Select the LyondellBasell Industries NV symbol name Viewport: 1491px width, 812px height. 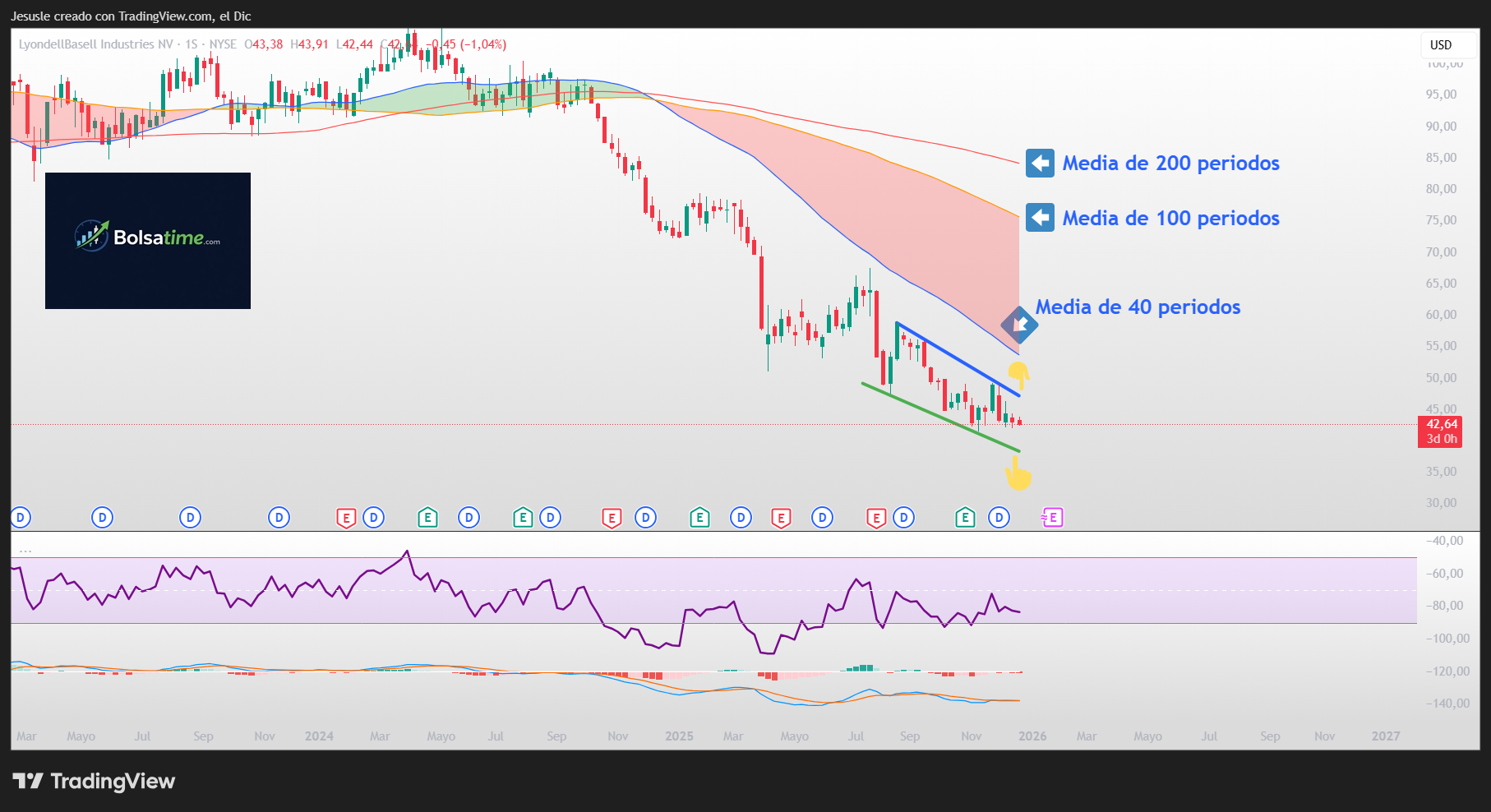(x=95, y=44)
